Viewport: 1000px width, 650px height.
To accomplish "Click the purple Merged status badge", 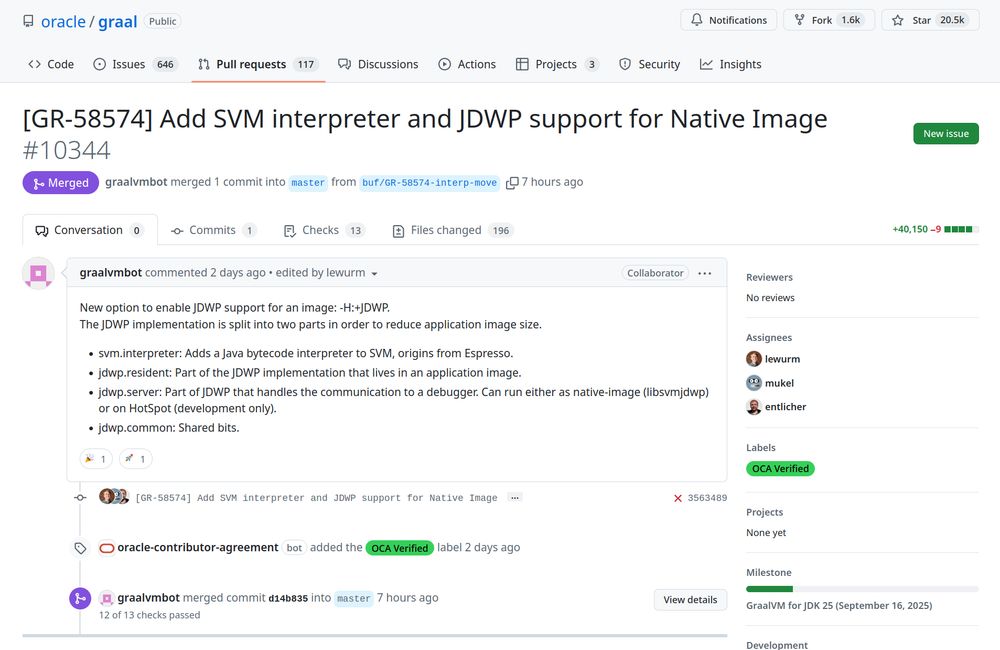I will click(x=61, y=182).
